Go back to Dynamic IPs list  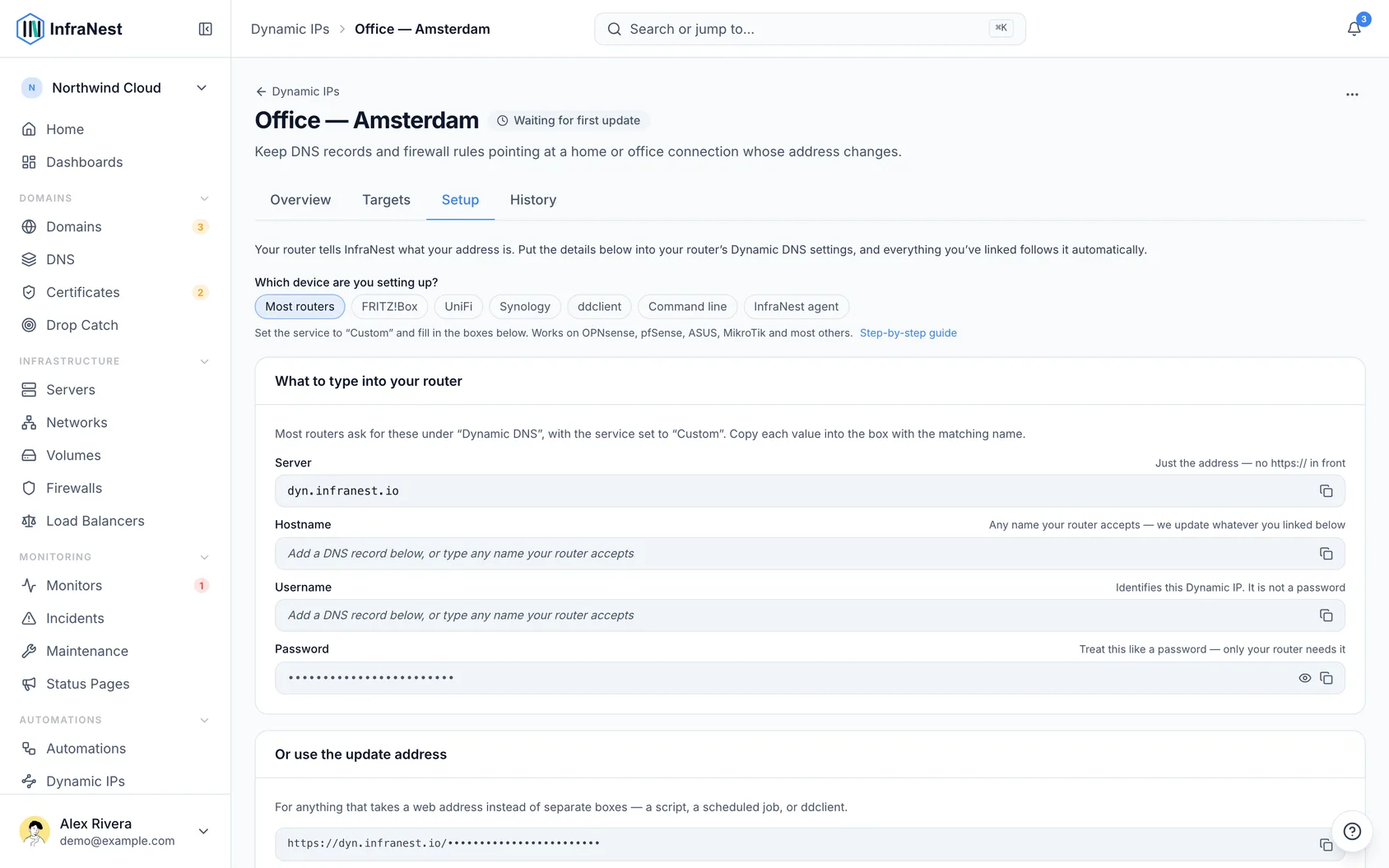[x=297, y=91]
